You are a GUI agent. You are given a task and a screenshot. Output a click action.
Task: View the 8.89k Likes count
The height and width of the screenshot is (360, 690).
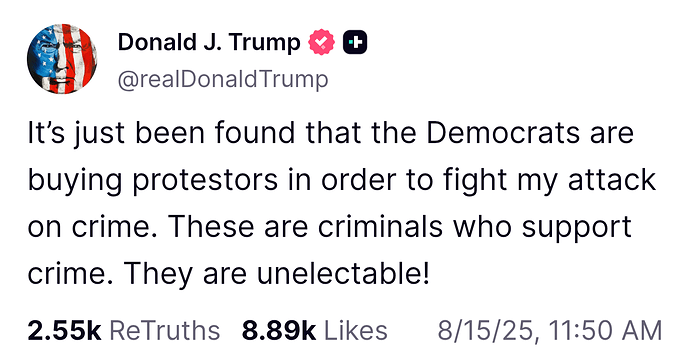click(x=279, y=331)
